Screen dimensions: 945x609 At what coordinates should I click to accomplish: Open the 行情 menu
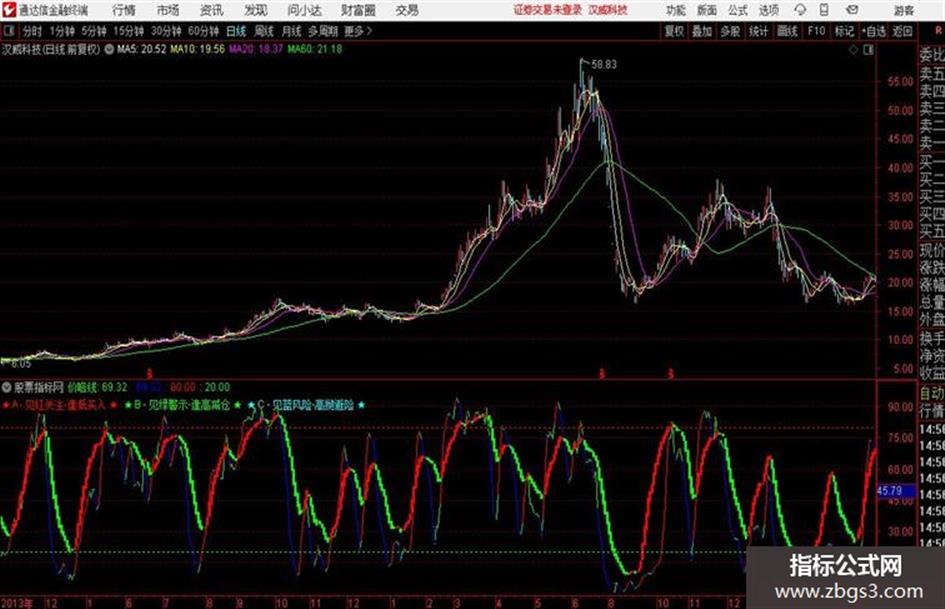pyautogui.click(x=124, y=10)
